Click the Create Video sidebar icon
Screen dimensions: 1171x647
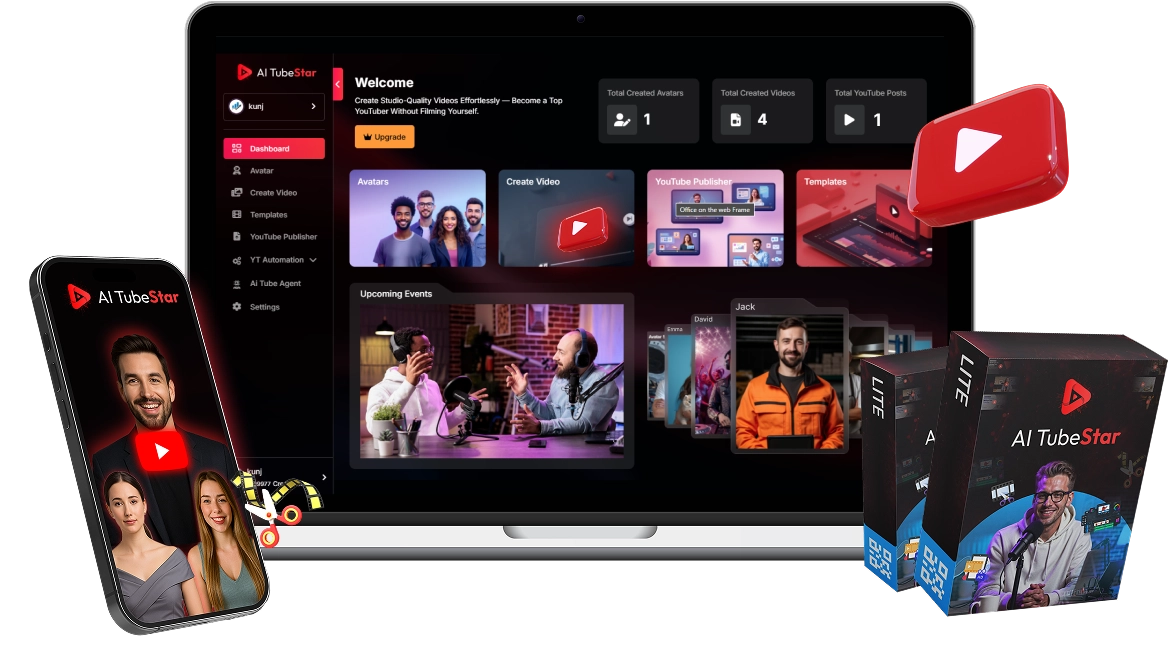point(237,193)
